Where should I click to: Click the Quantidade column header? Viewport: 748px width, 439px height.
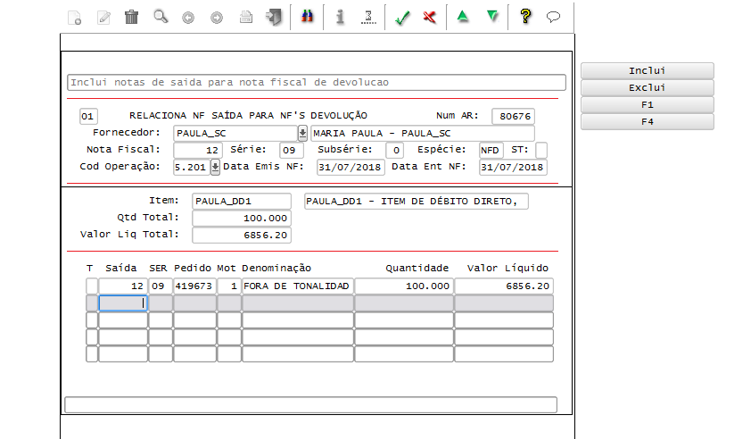coord(417,268)
